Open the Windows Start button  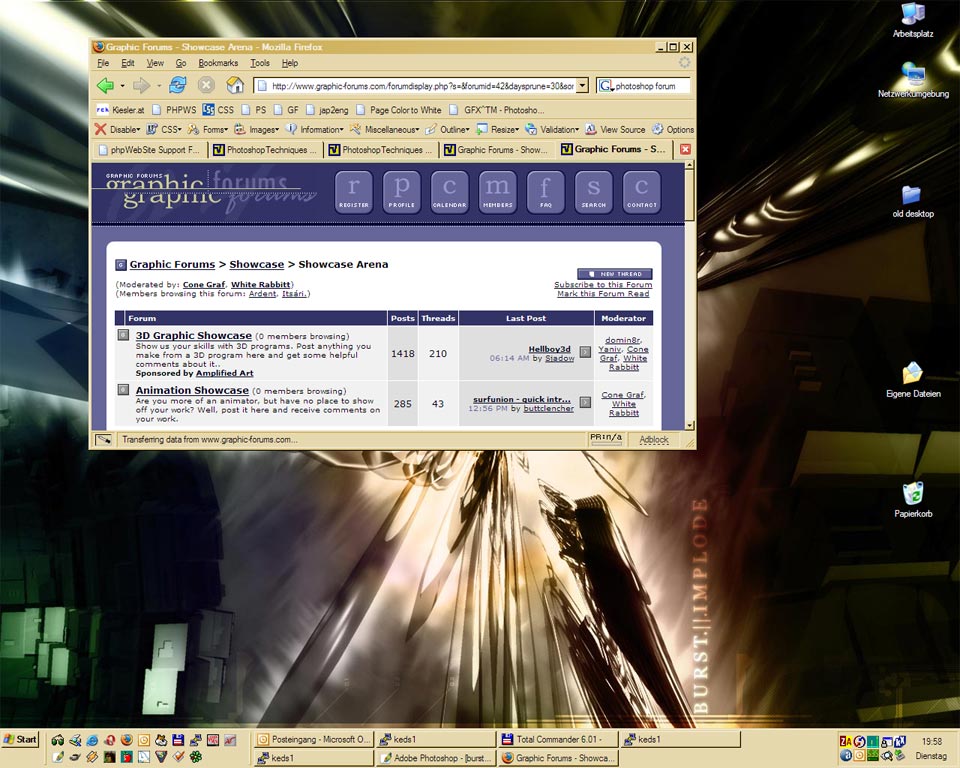point(20,739)
